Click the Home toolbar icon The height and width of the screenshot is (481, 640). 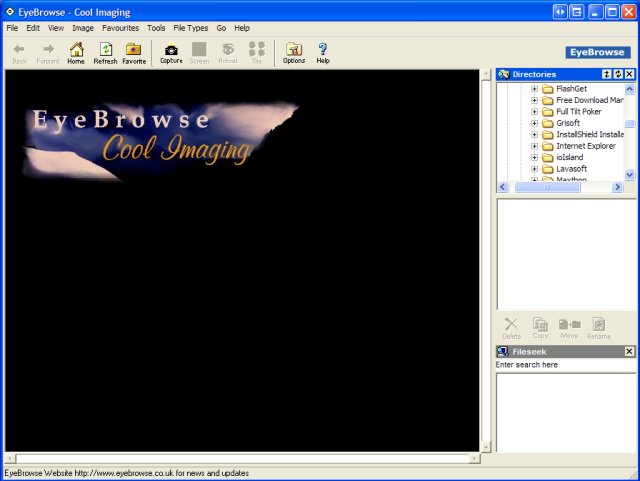pyautogui.click(x=76, y=52)
